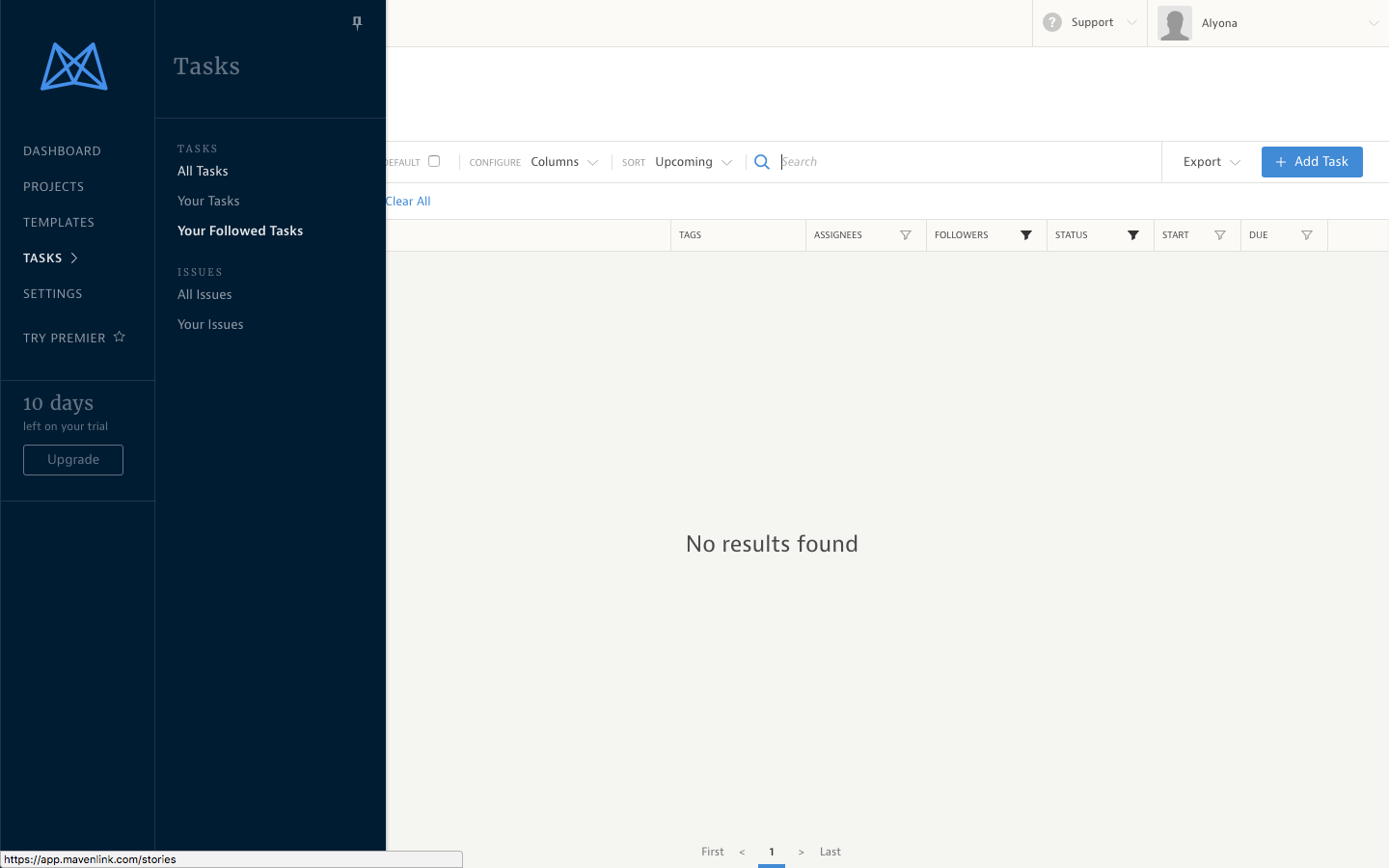Go to Dashboard in the sidebar
1389x868 pixels.
[62, 151]
